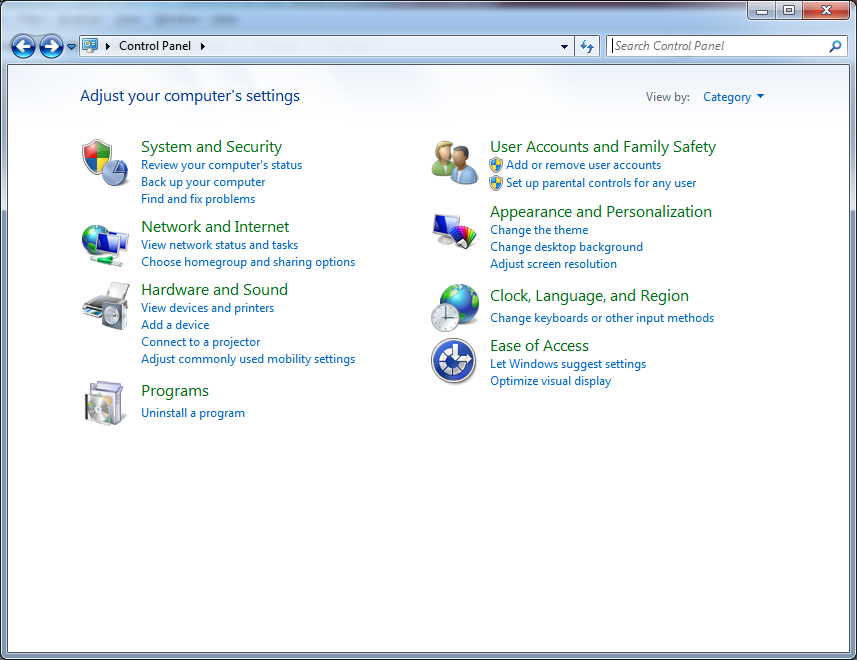
Task: Close the Control Panel window
Action: tap(826, 10)
